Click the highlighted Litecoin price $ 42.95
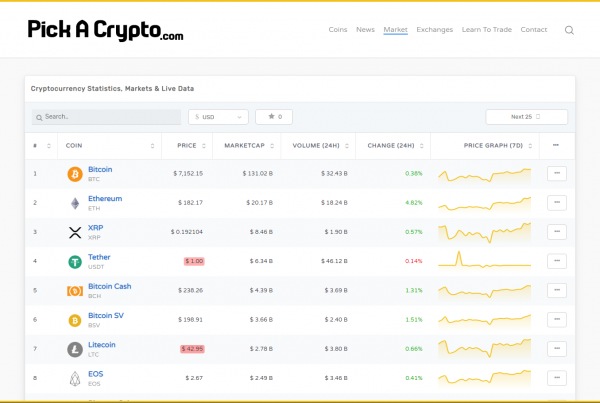This screenshot has height=403, width=600. [192, 349]
